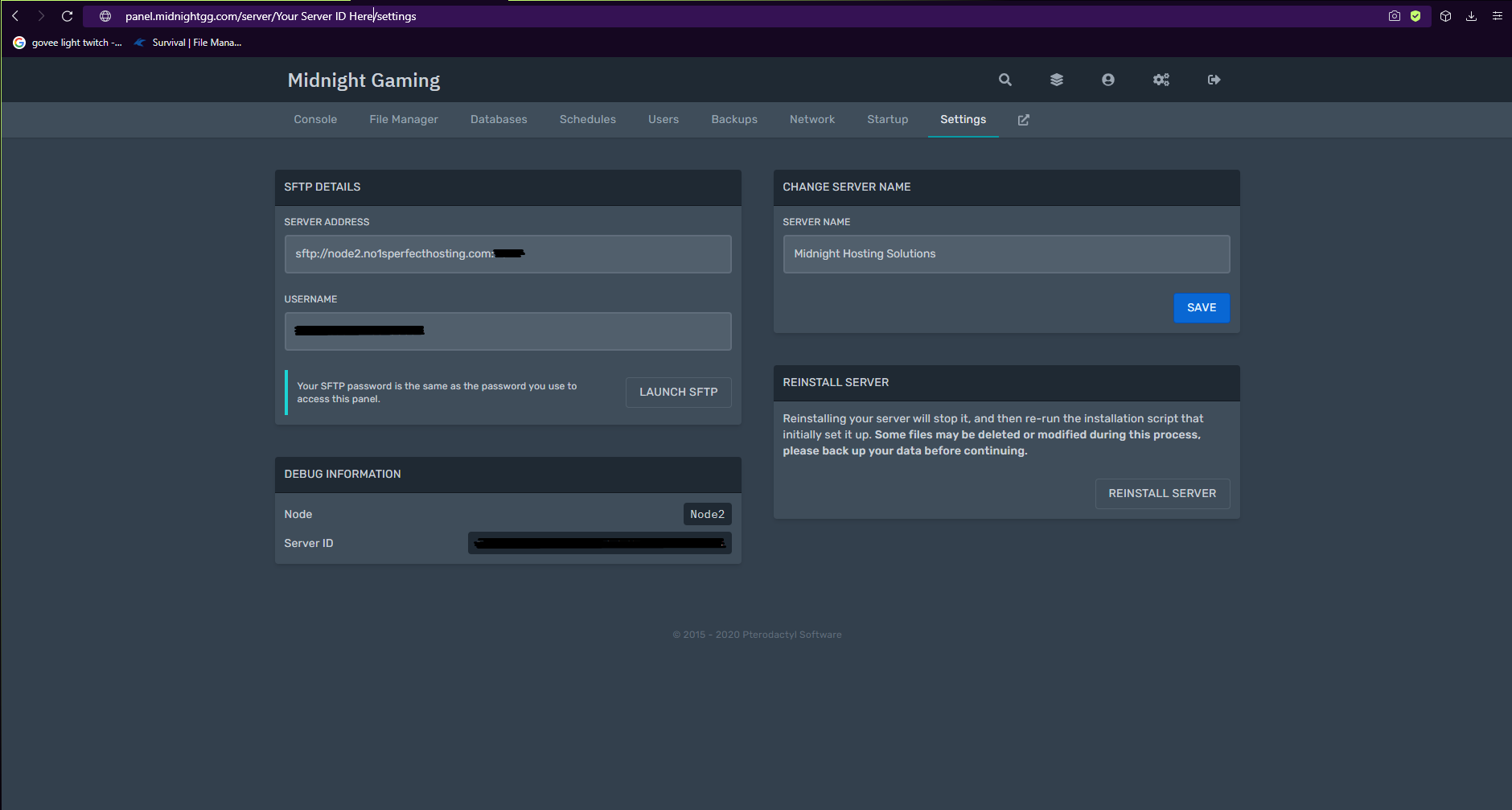
Task: Open the Schedules tab
Action: [588, 120]
